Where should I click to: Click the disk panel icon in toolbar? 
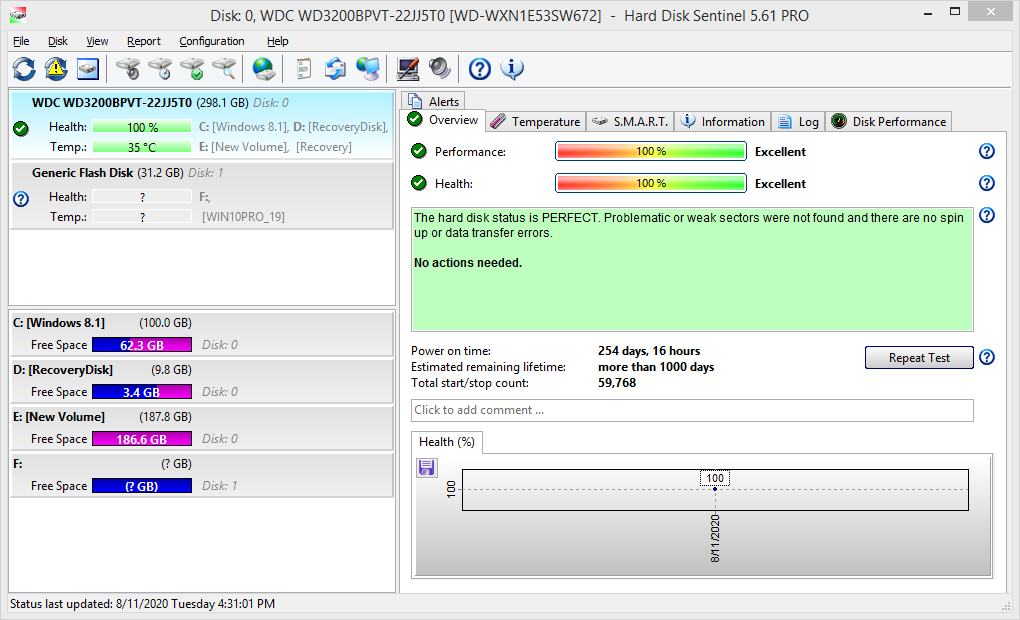(x=88, y=68)
